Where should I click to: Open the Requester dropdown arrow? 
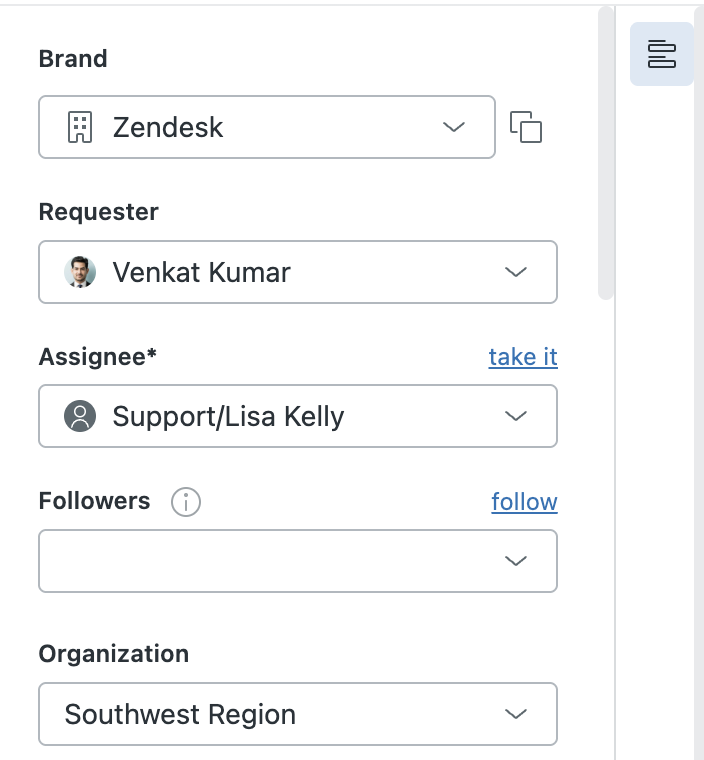tap(516, 272)
